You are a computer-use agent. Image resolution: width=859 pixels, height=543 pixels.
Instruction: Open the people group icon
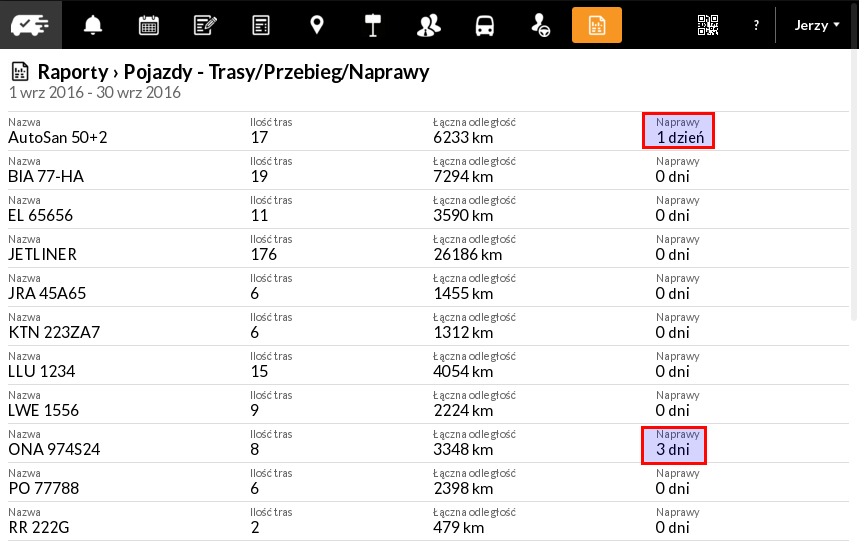click(x=429, y=25)
